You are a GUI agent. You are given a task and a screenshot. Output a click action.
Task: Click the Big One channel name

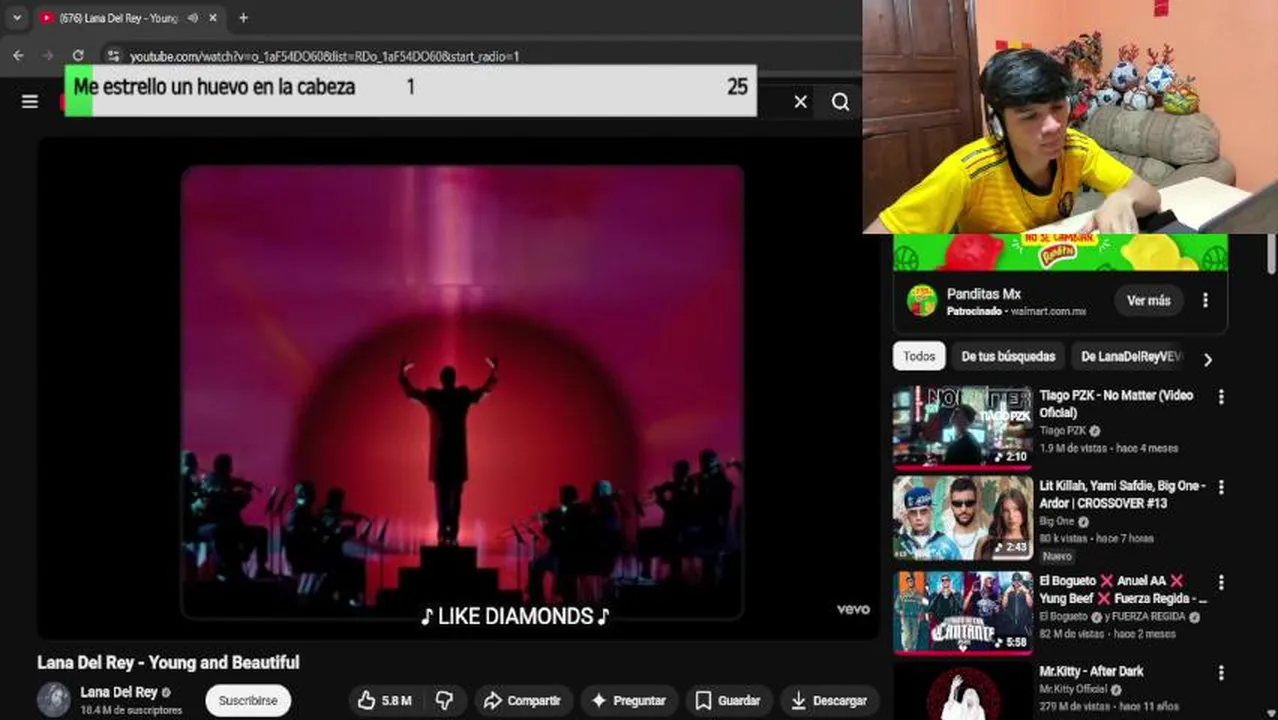1056,521
